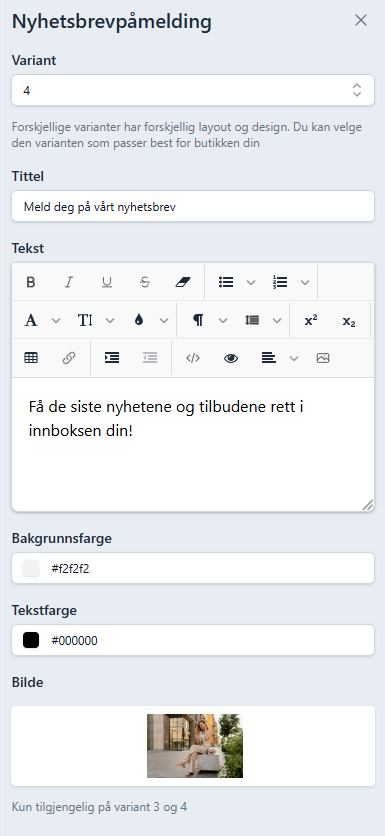
Task: Insert an image in the editor
Action: [323, 358]
